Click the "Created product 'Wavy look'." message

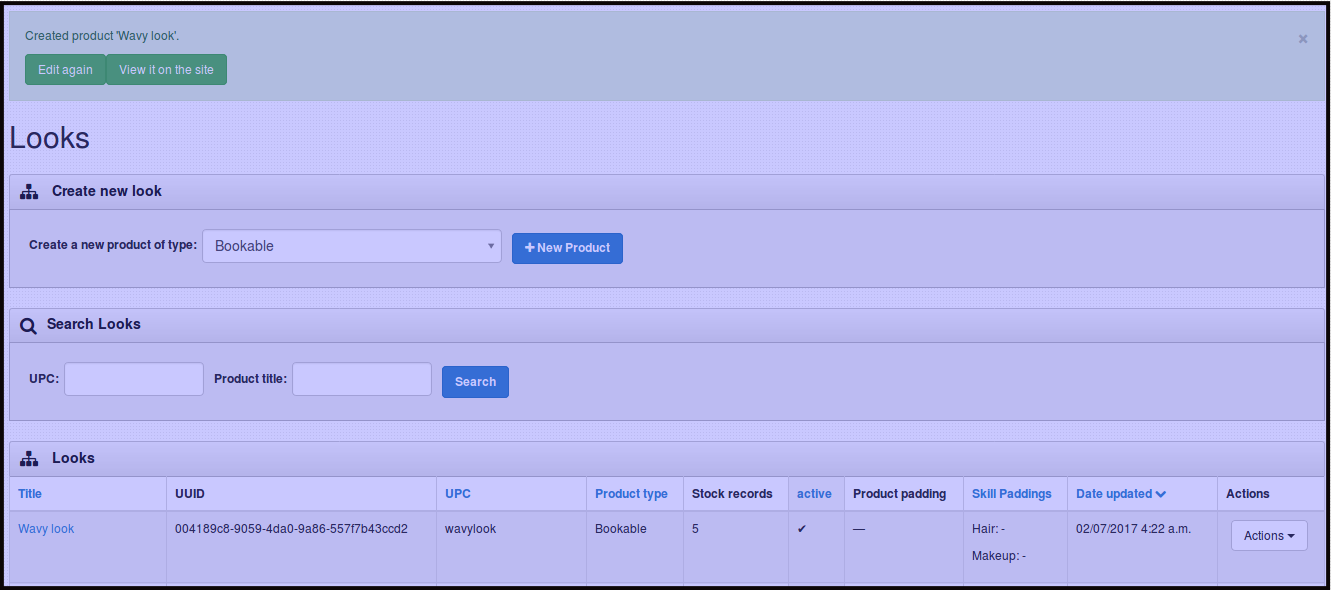point(102,36)
